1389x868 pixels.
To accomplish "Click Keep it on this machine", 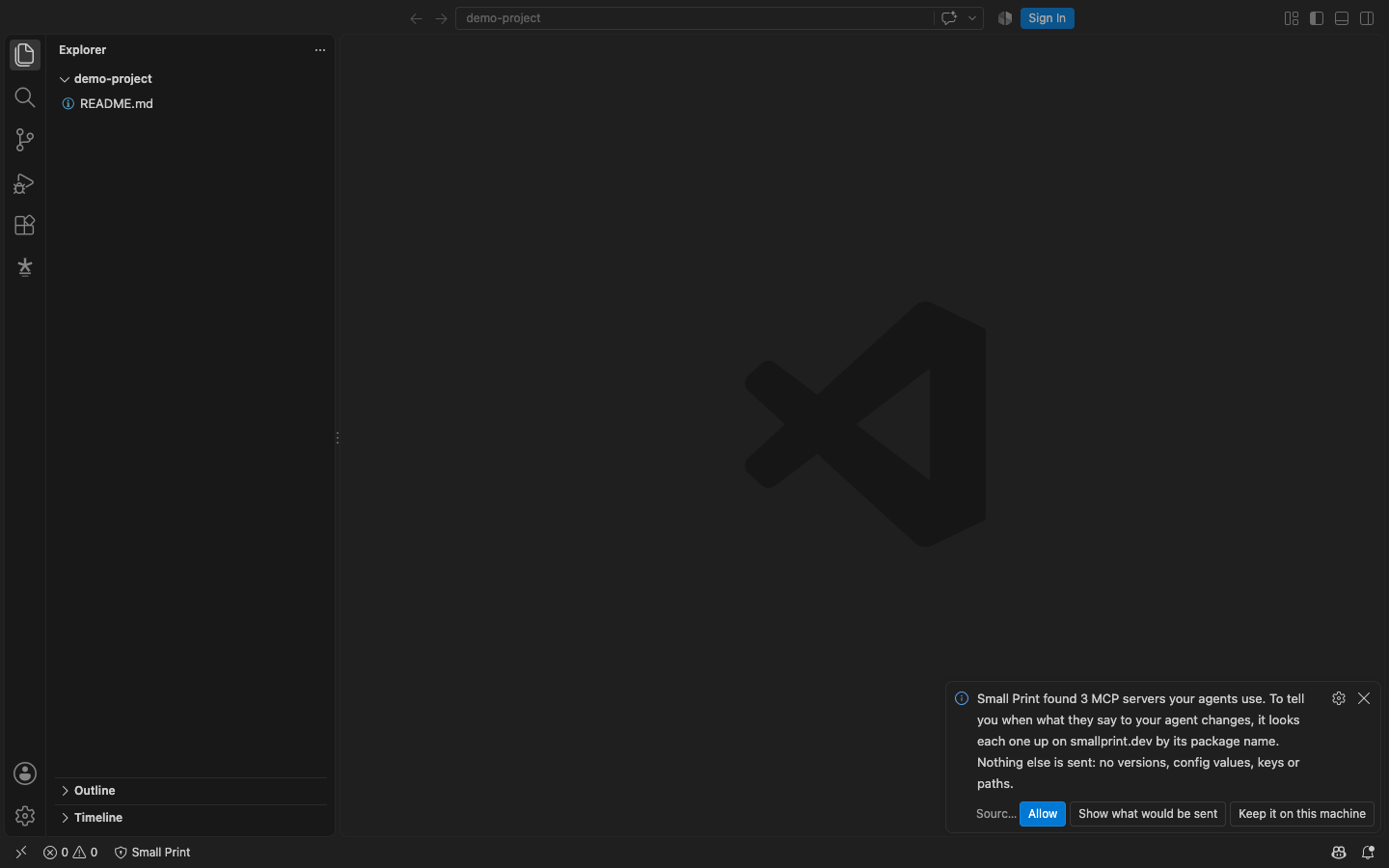I will tap(1302, 814).
